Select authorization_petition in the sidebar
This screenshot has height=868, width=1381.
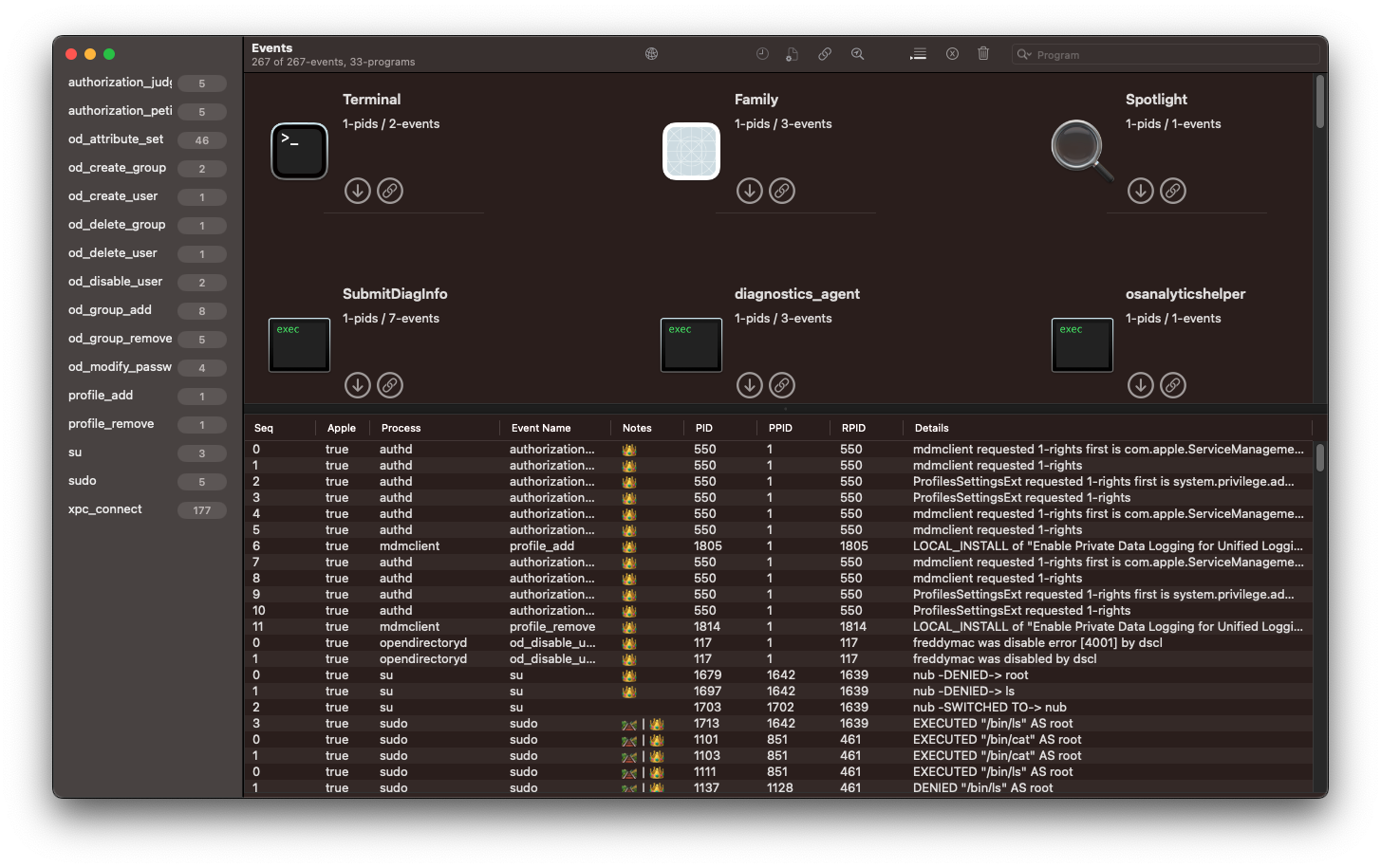[x=147, y=111]
